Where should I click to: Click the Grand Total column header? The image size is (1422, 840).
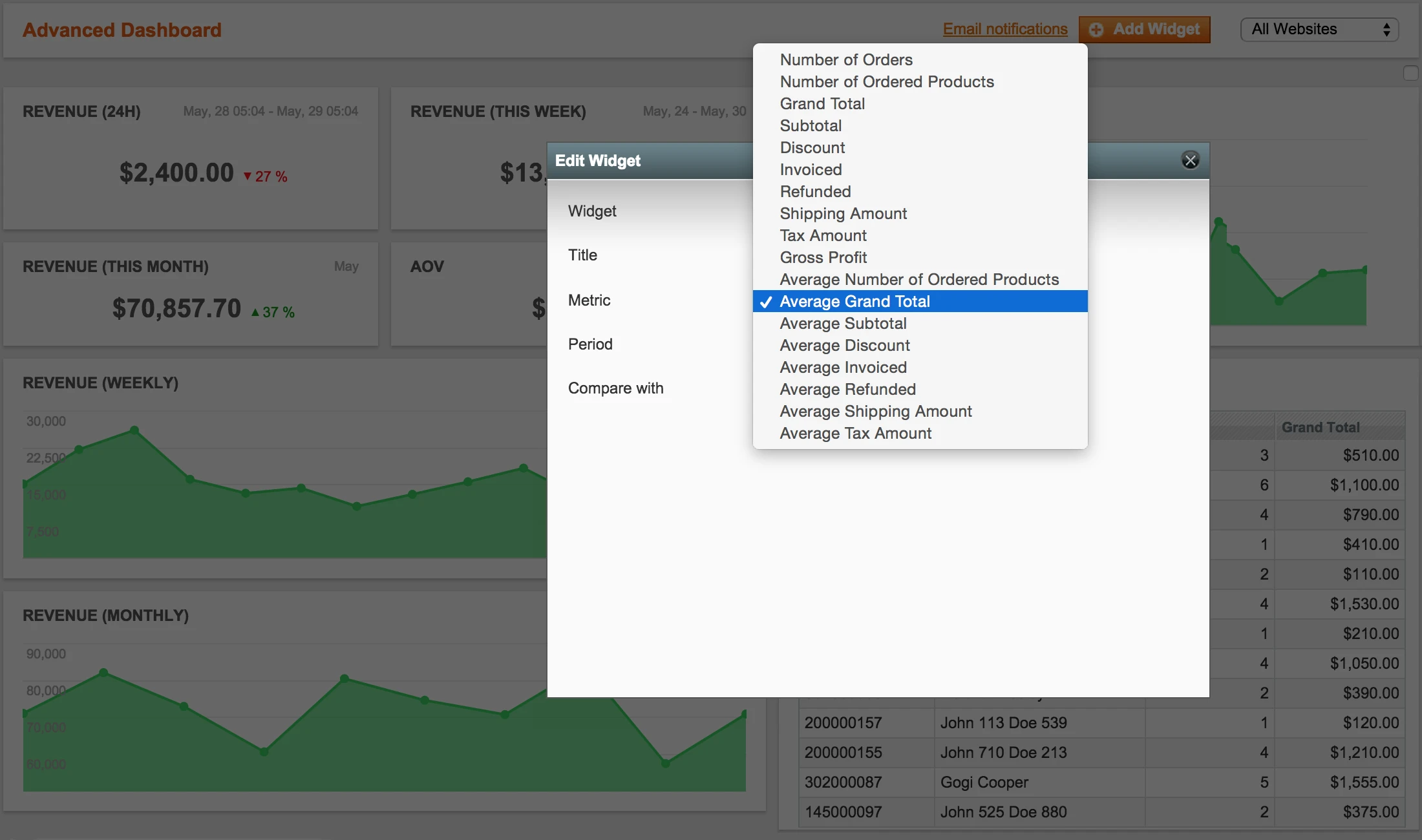[1321, 427]
